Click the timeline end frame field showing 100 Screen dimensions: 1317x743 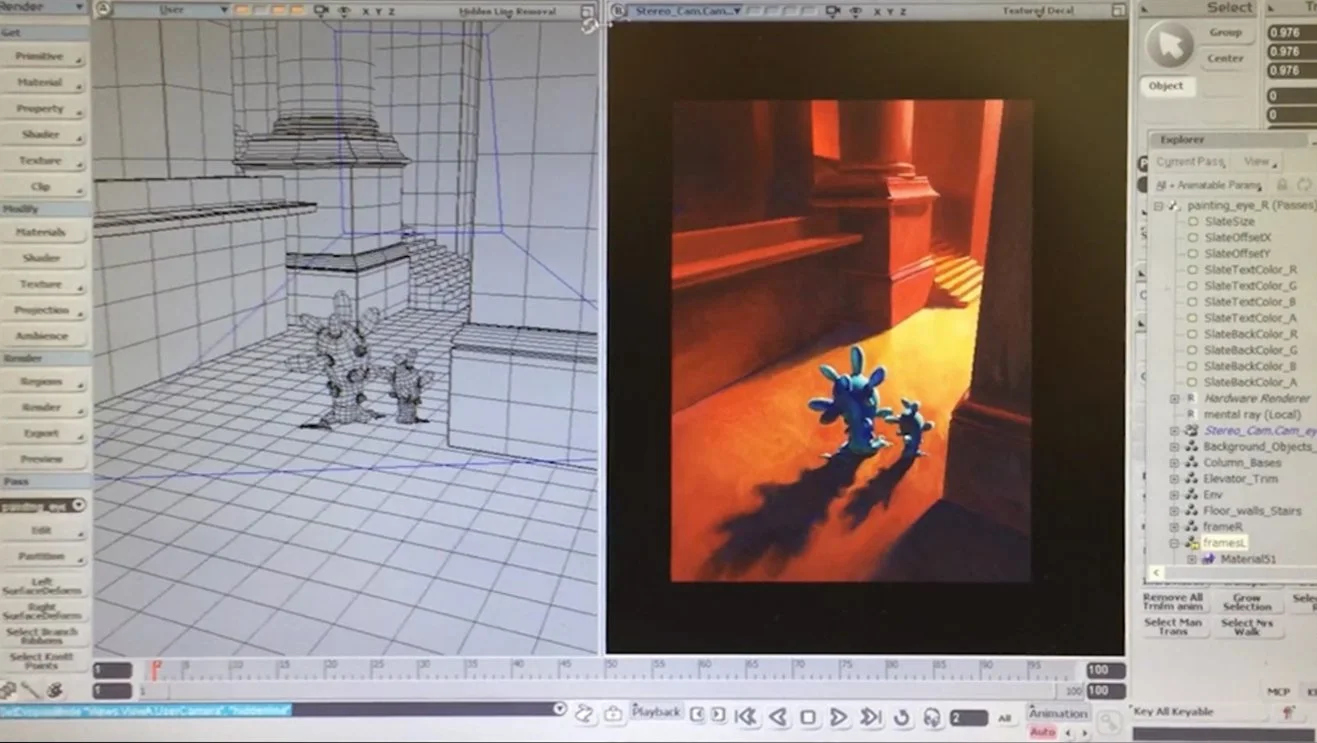[1106, 671]
